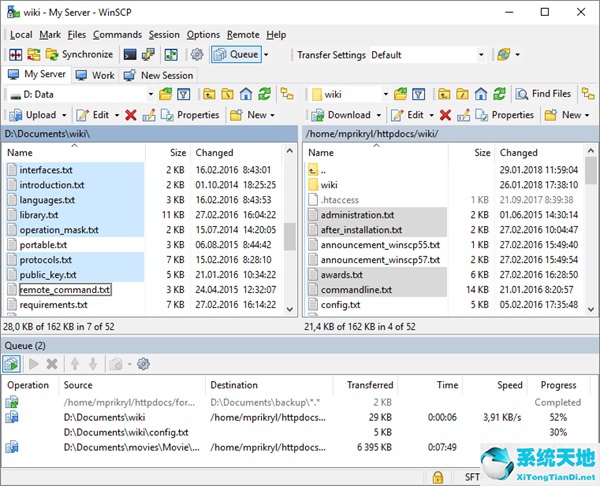600x486 pixels.
Task: Go to remote parent directory icon
Action: (444, 94)
